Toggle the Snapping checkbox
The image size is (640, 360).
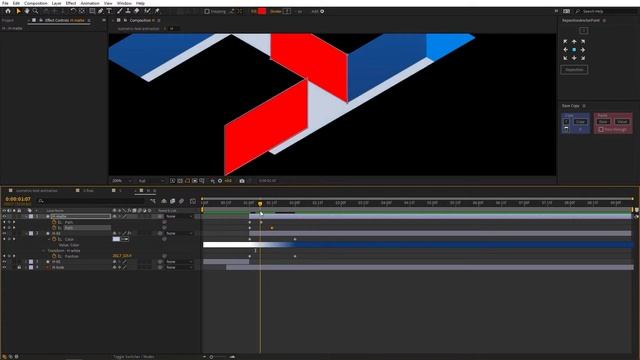[x=207, y=11]
